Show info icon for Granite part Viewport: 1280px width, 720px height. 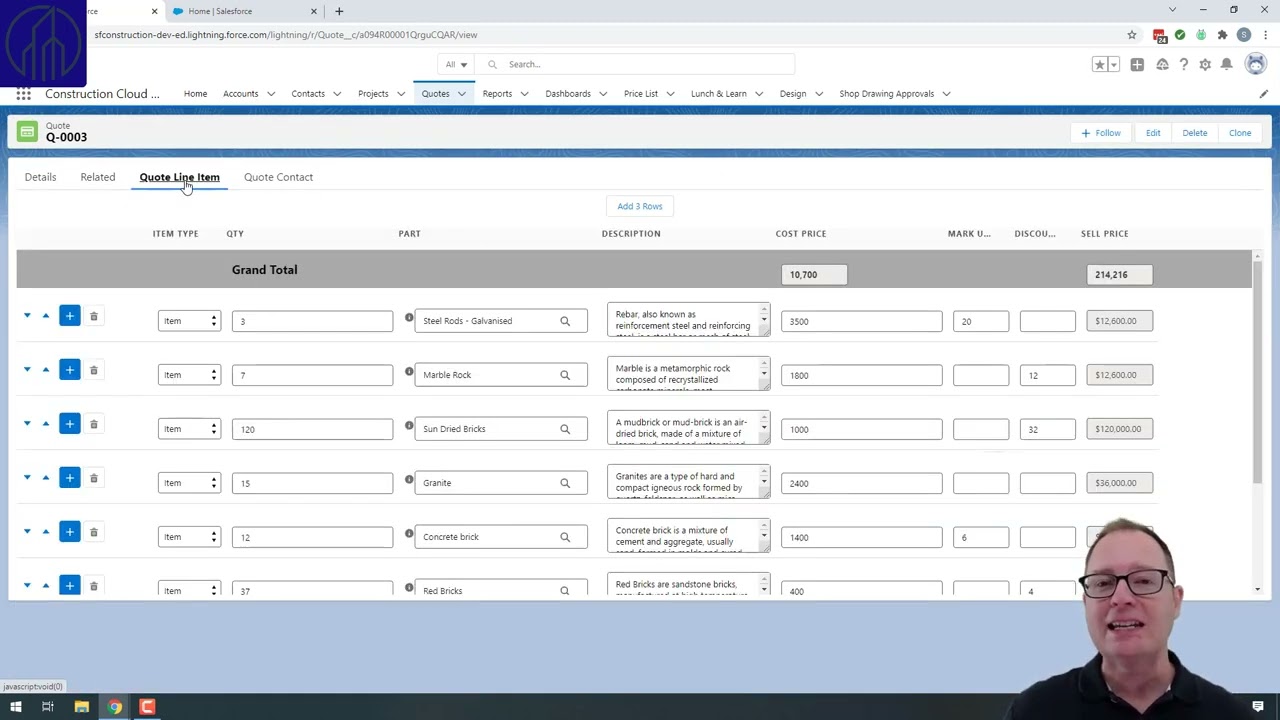click(x=409, y=480)
